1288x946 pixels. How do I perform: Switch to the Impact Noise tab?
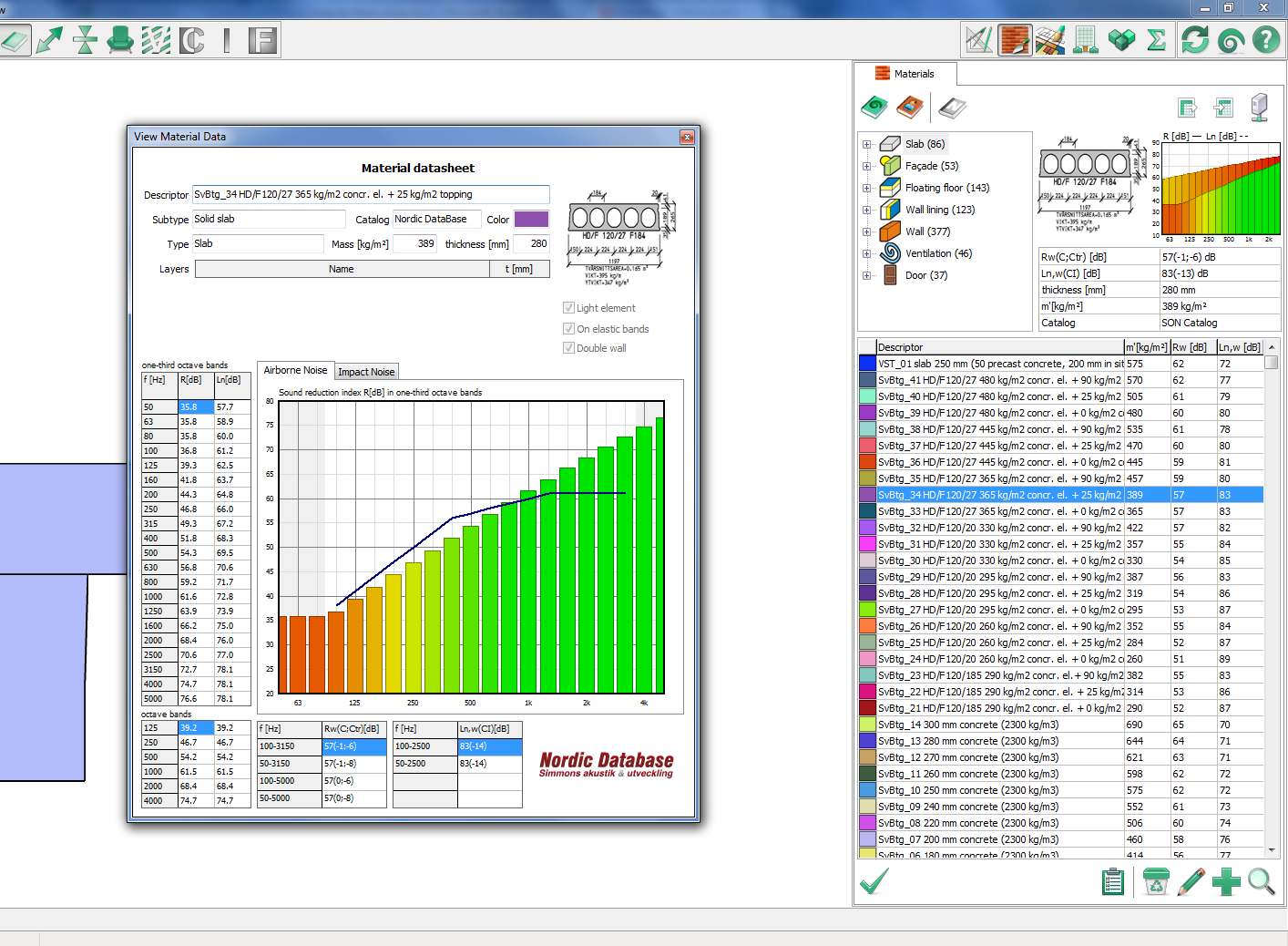click(366, 372)
